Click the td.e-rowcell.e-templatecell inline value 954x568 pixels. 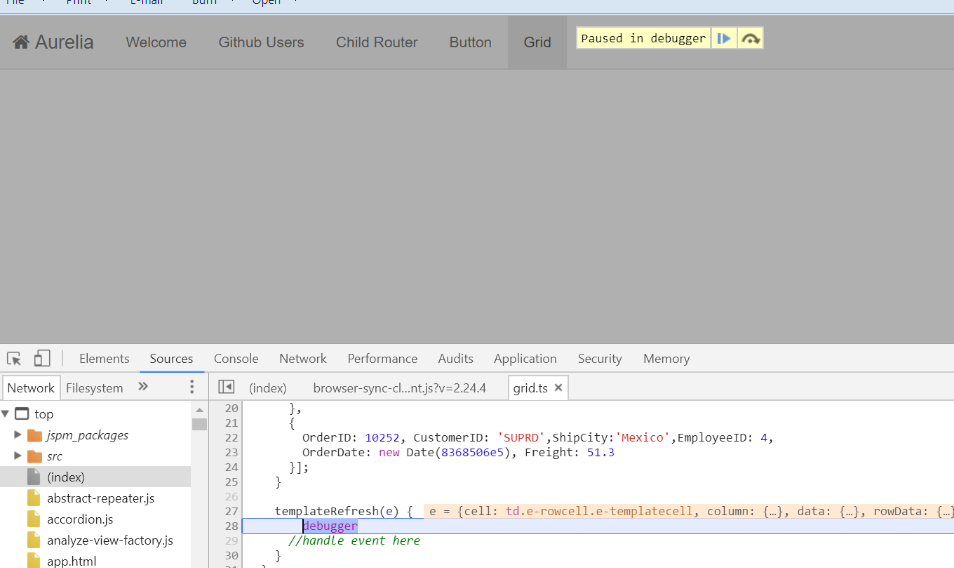(x=599, y=511)
